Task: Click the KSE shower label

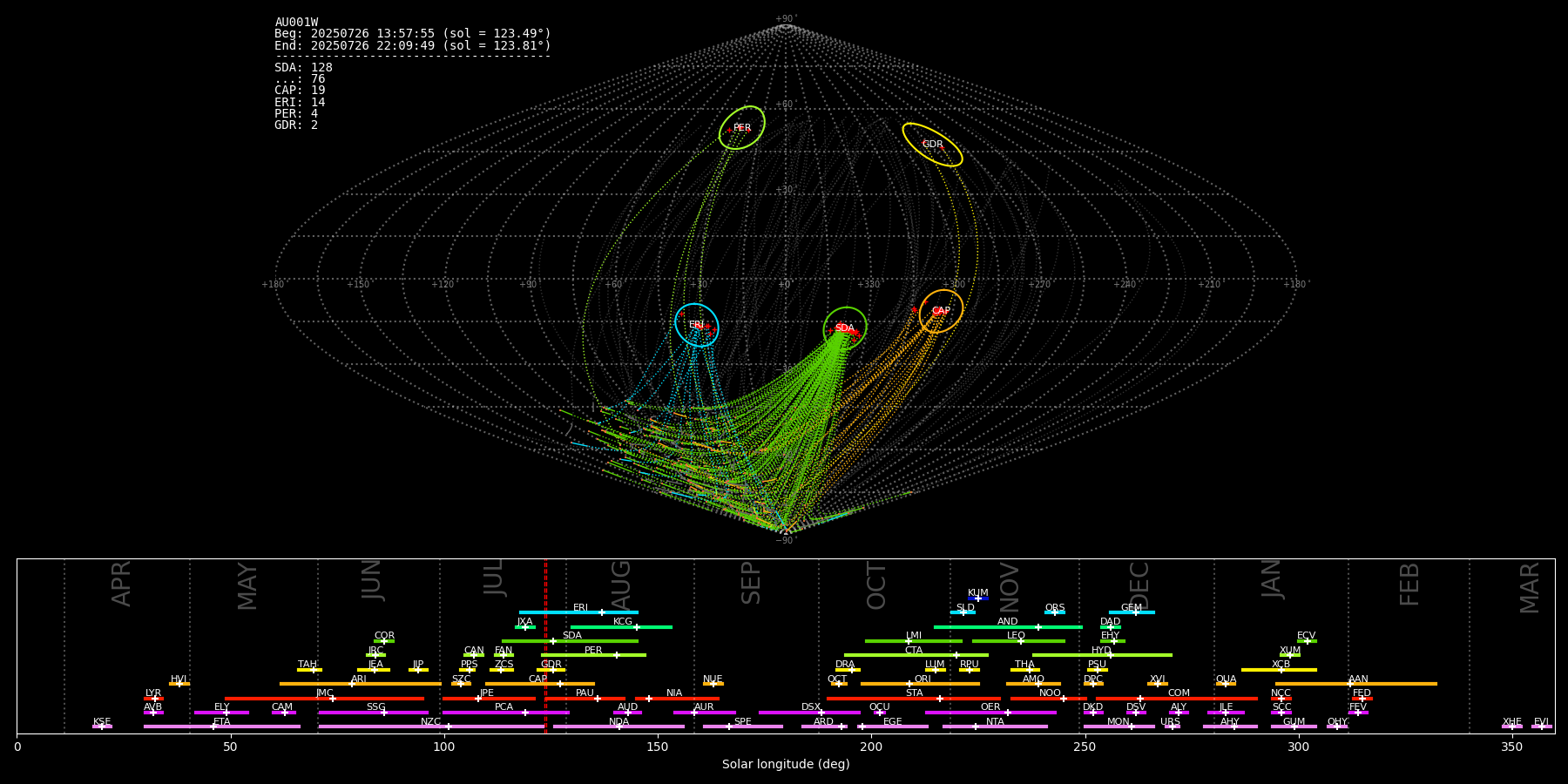Action: (x=102, y=722)
